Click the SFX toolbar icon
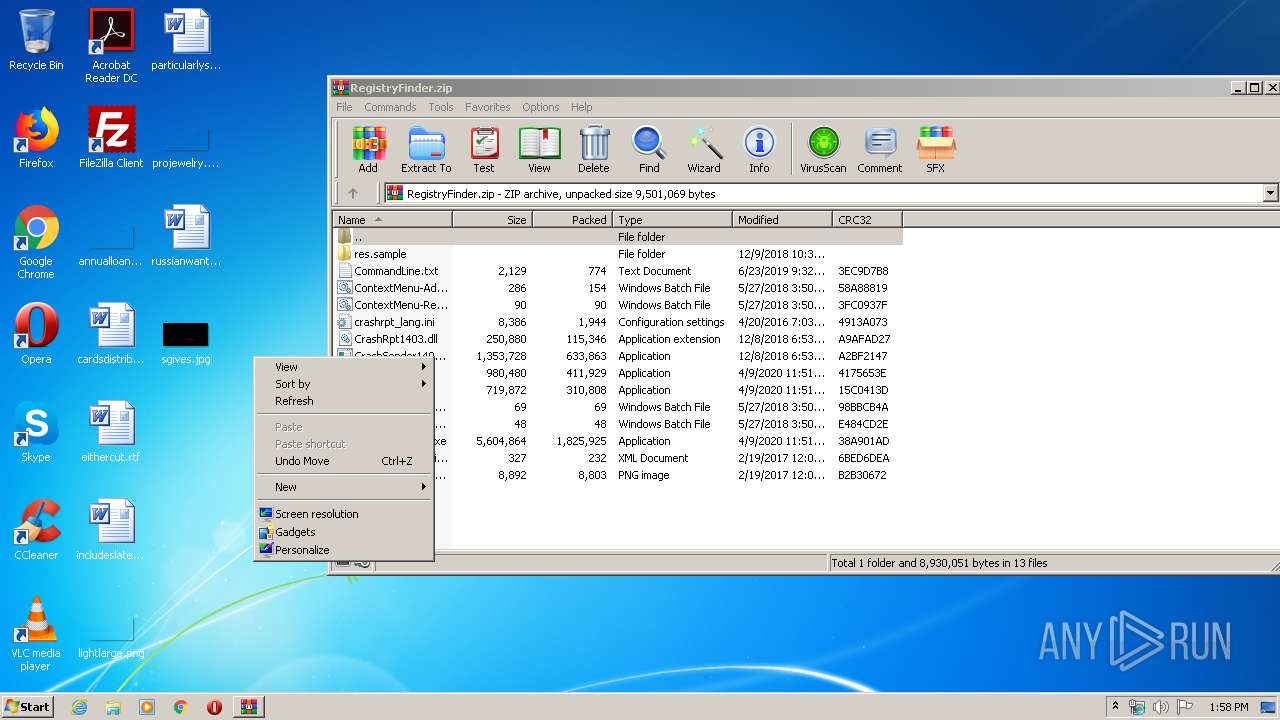The image size is (1280, 720). (x=935, y=150)
